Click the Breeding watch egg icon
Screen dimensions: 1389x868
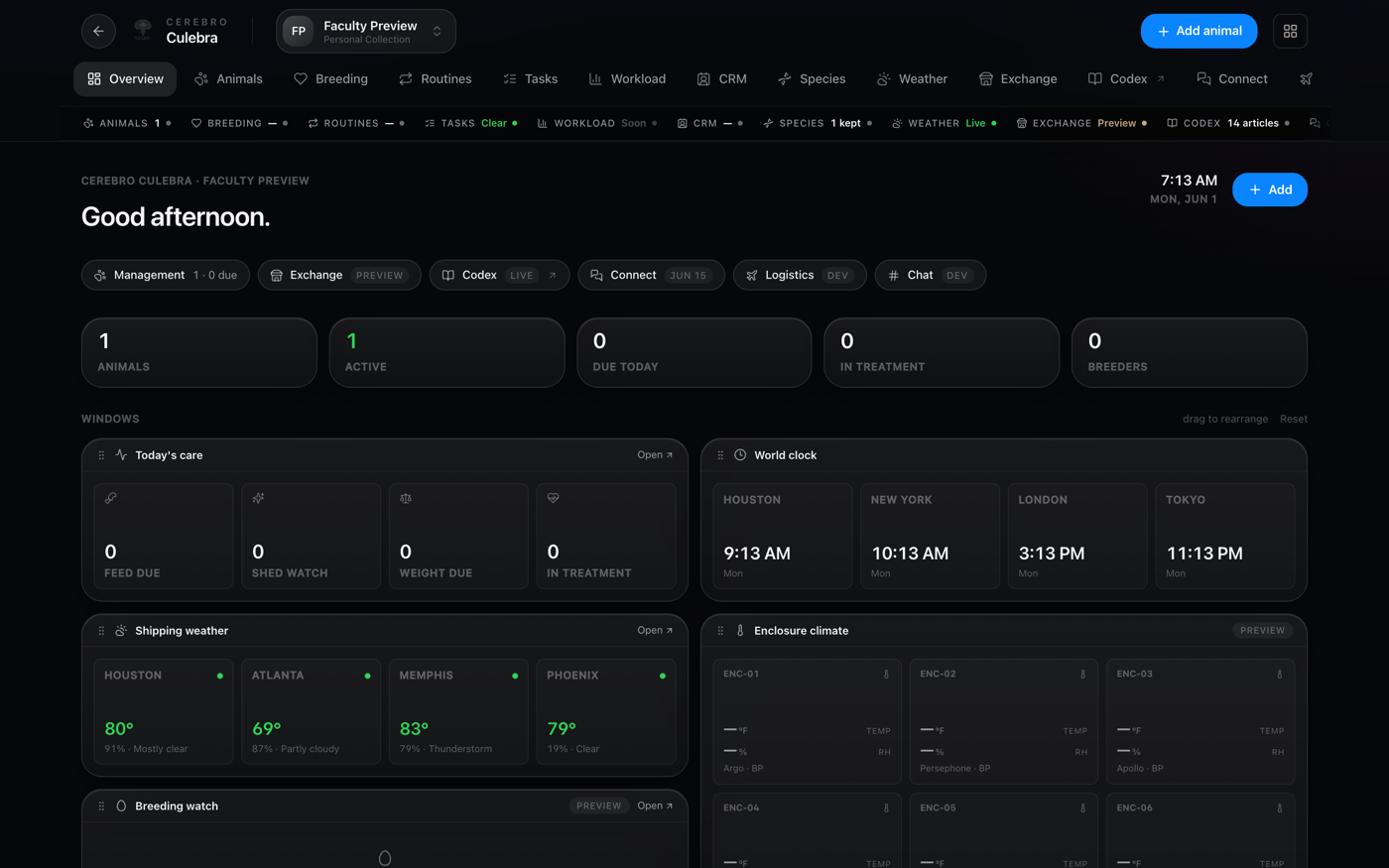pyautogui.click(x=121, y=806)
